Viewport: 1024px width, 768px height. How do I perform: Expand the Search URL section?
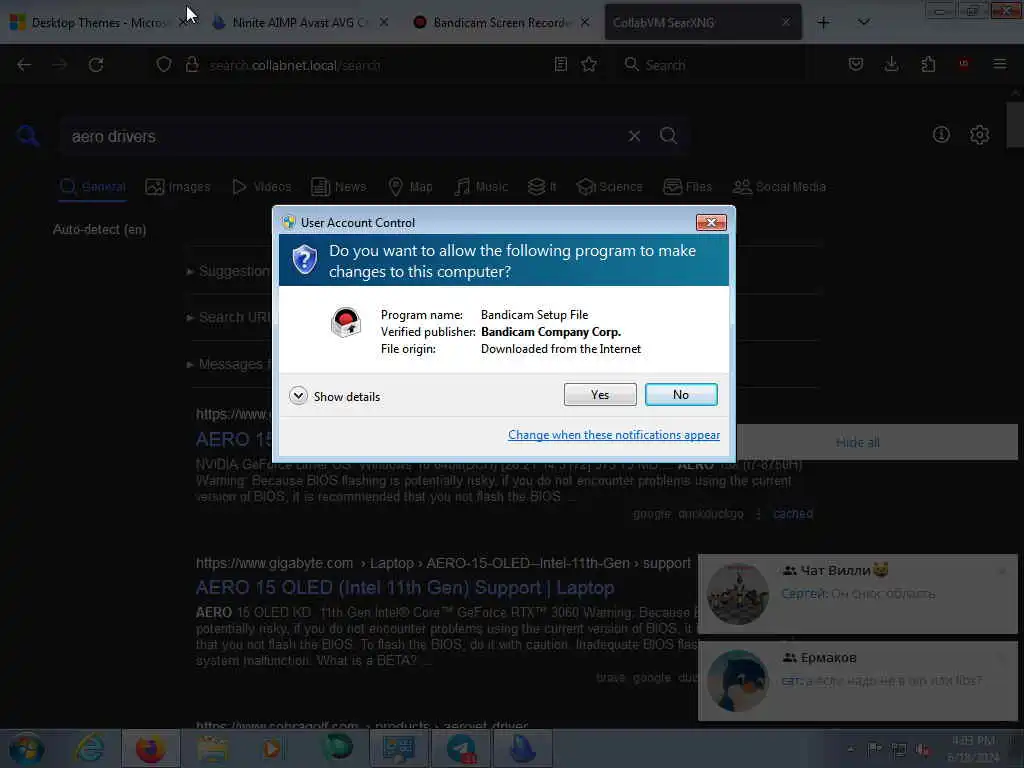tap(228, 317)
